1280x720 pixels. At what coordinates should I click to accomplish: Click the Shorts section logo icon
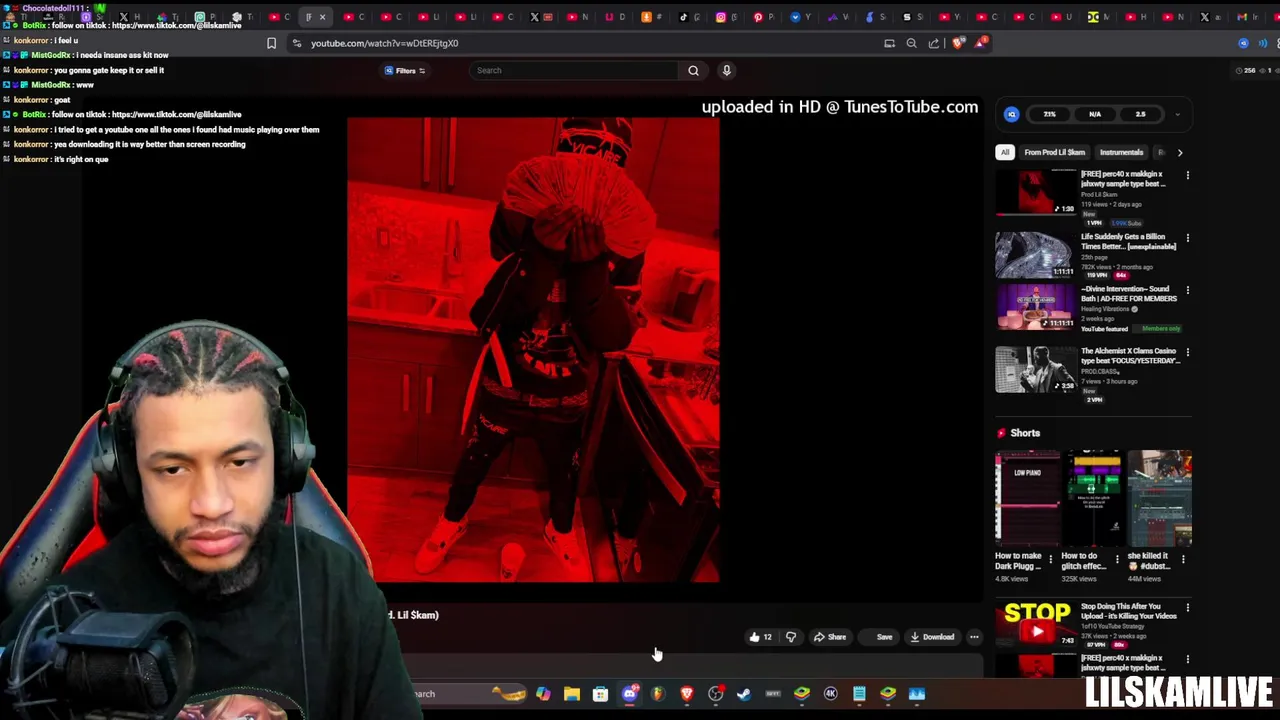click(1001, 433)
